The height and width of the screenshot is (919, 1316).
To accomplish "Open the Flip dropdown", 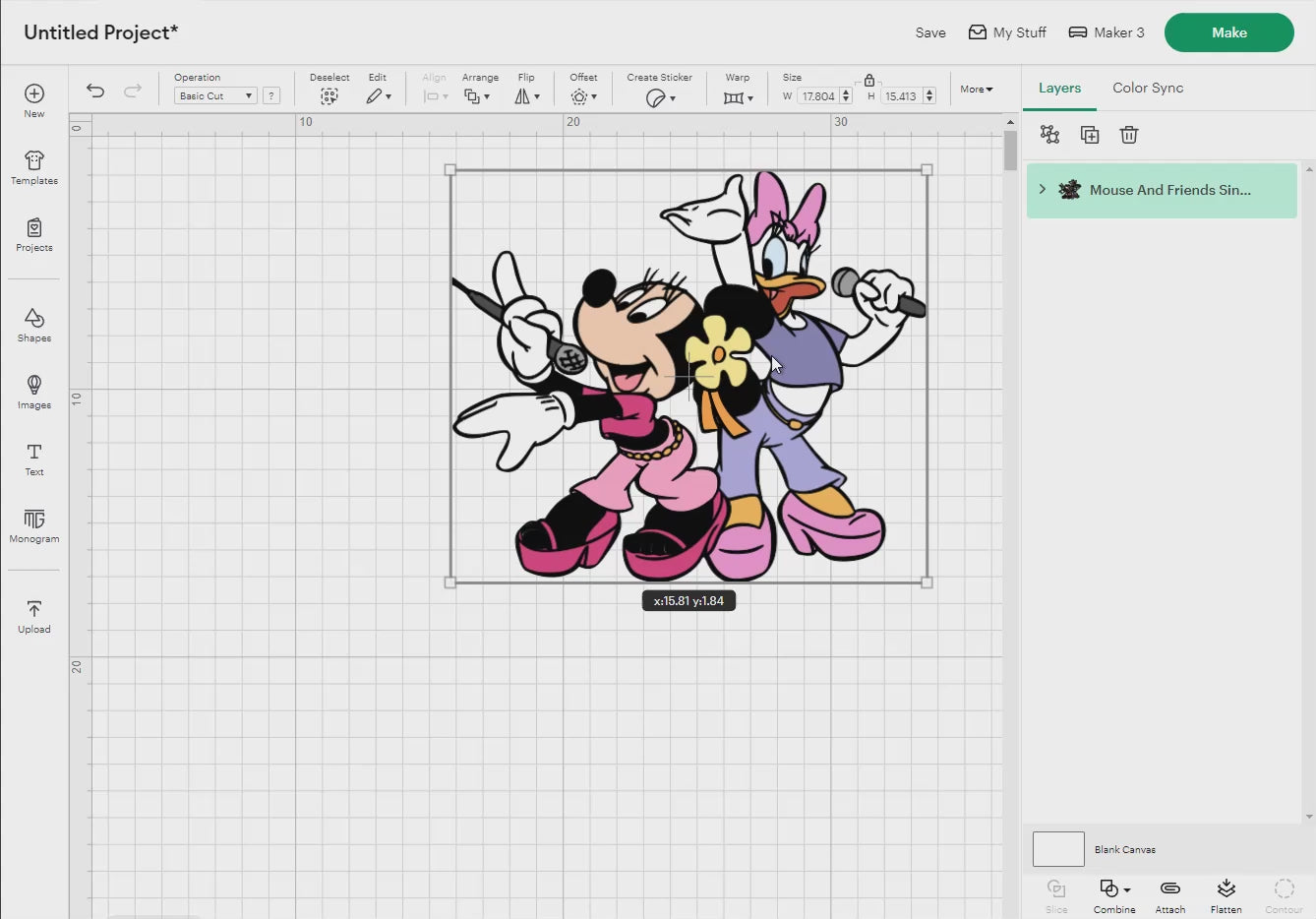I will coord(527,96).
